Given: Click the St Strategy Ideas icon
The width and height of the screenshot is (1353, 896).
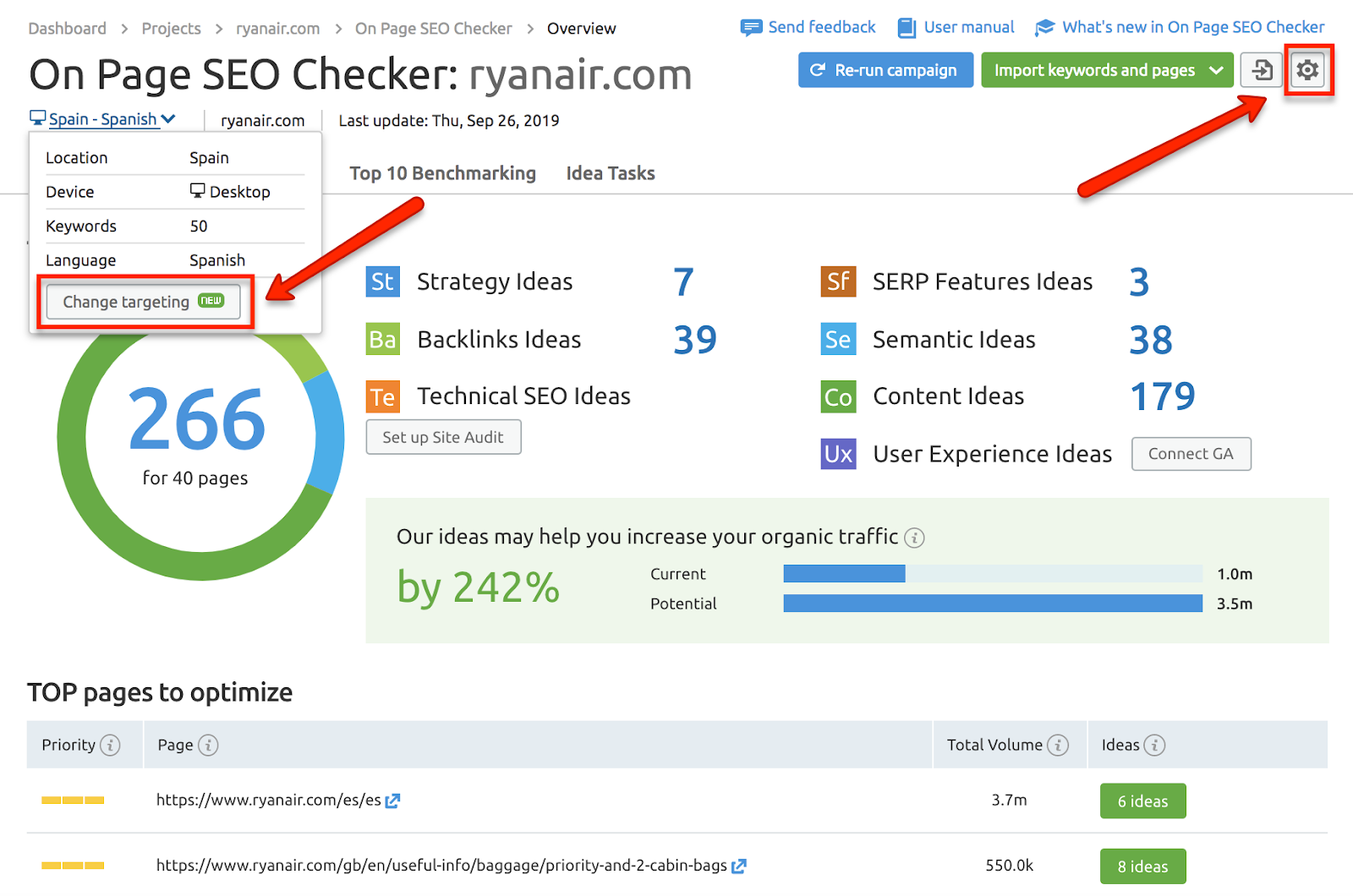Looking at the screenshot, I should click(x=382, y=281).
